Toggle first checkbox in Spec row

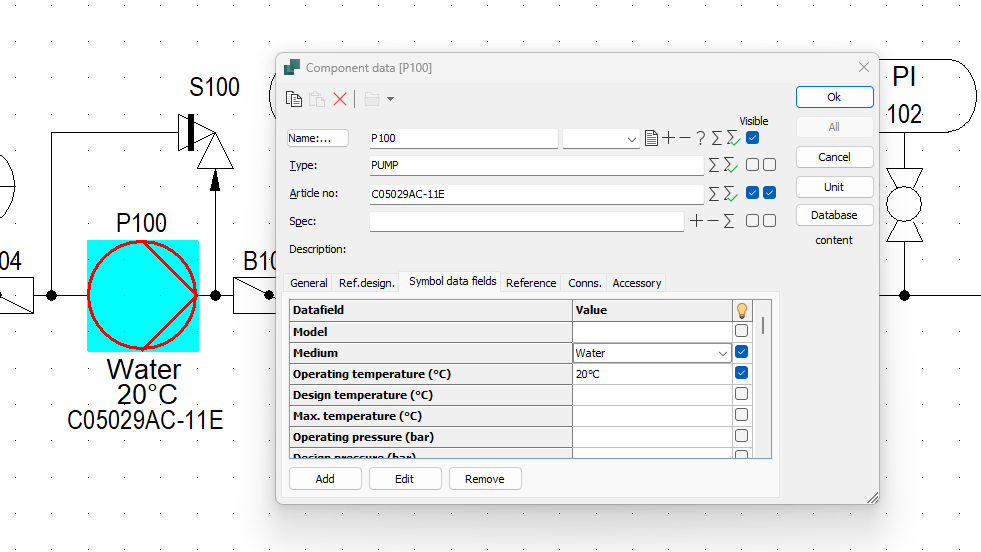(x=753, y=220)
